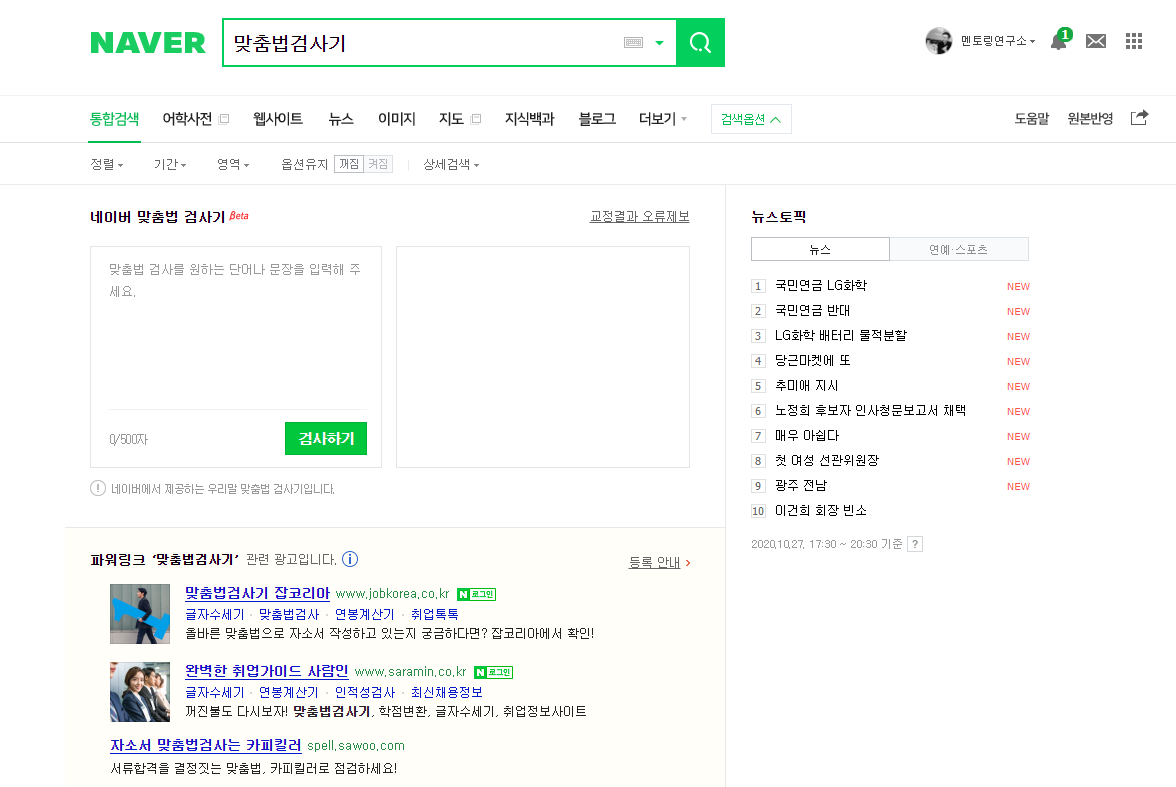Open news topic 이건희 회장 빈소
Screen dimensions: 1176x787
pyautogui.click(x=820, y=511)
